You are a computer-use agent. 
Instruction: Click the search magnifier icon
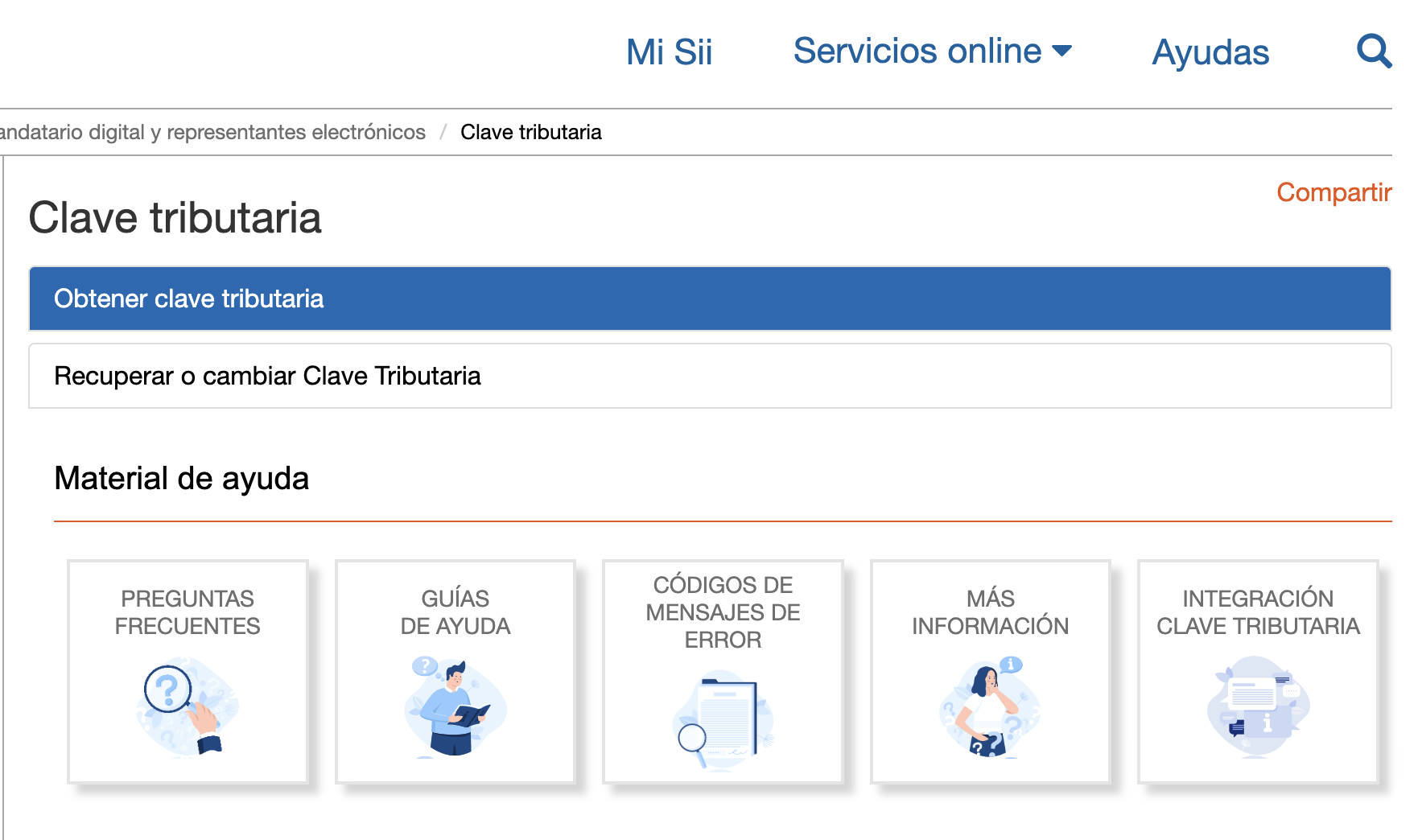pos(1374,51)
